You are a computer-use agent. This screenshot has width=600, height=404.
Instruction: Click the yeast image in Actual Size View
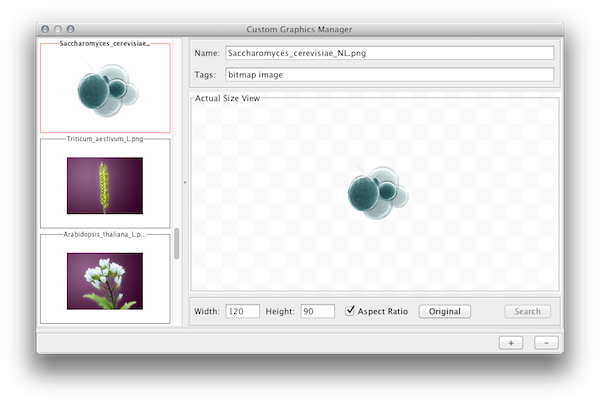374,191
